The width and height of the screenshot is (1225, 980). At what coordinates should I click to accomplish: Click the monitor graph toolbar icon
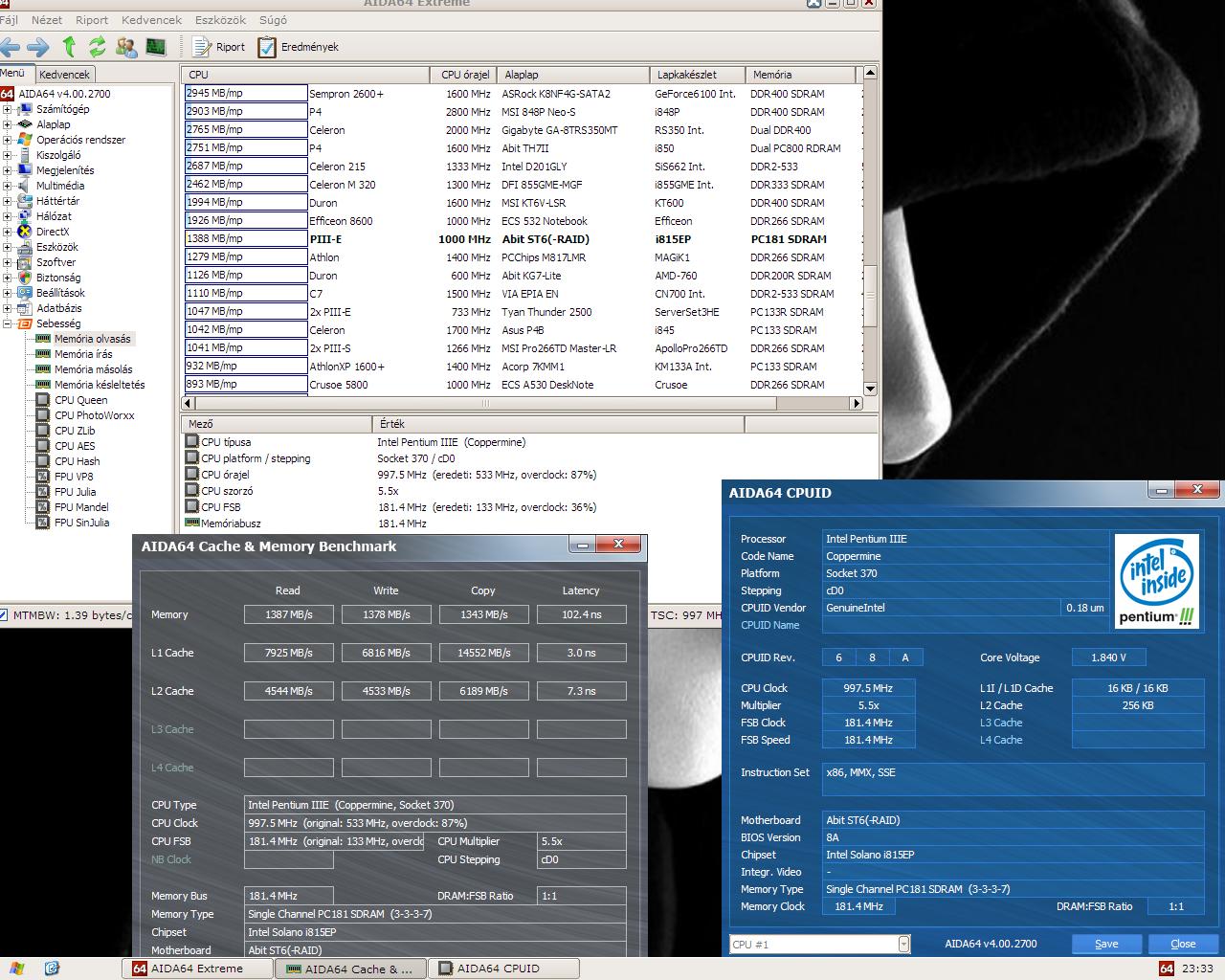pyautogui.click(x=156, y=46)
